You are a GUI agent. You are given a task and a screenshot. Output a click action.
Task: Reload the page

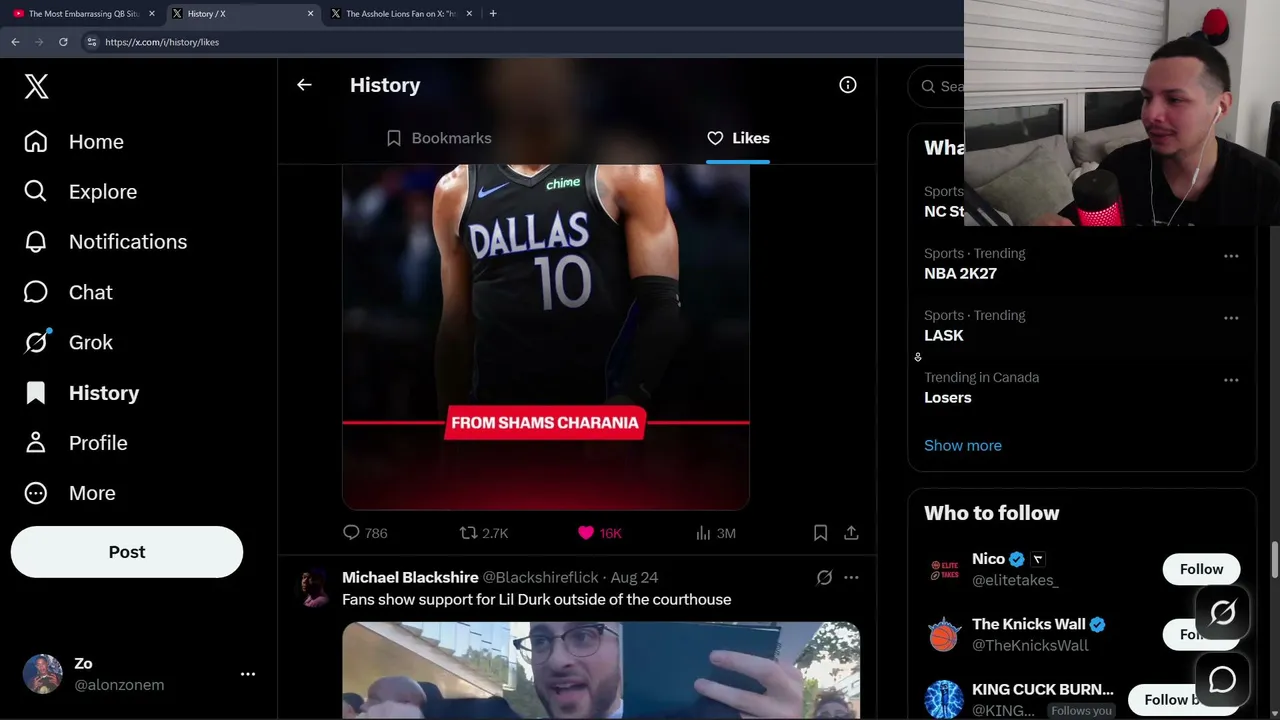[63, 42]
